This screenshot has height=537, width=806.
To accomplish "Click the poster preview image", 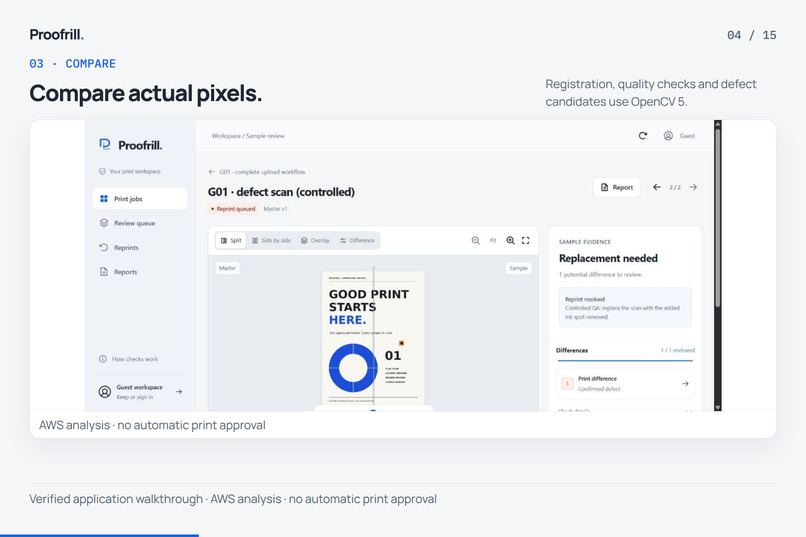I will pos(373,338).
